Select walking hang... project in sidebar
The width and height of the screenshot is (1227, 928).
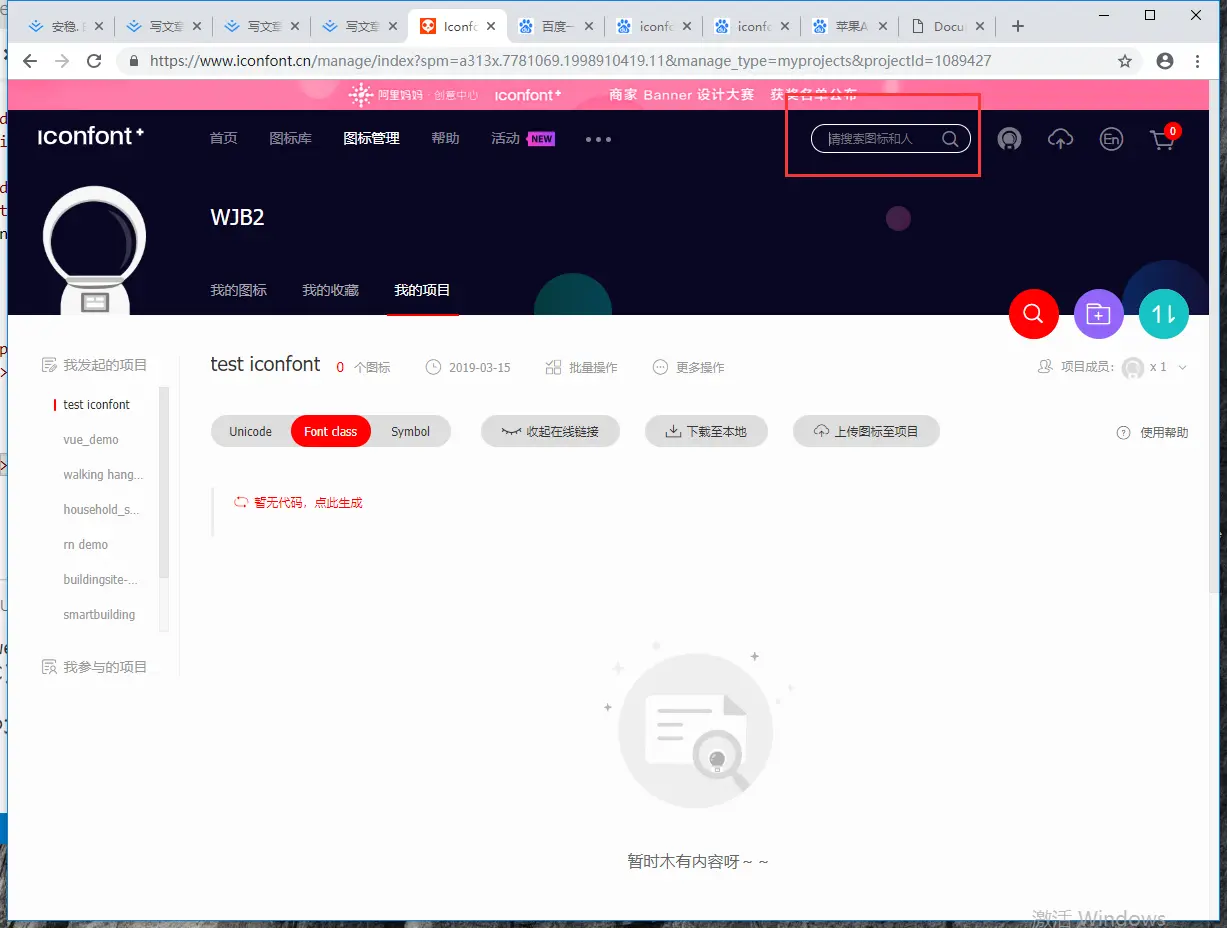click(103, 475)
